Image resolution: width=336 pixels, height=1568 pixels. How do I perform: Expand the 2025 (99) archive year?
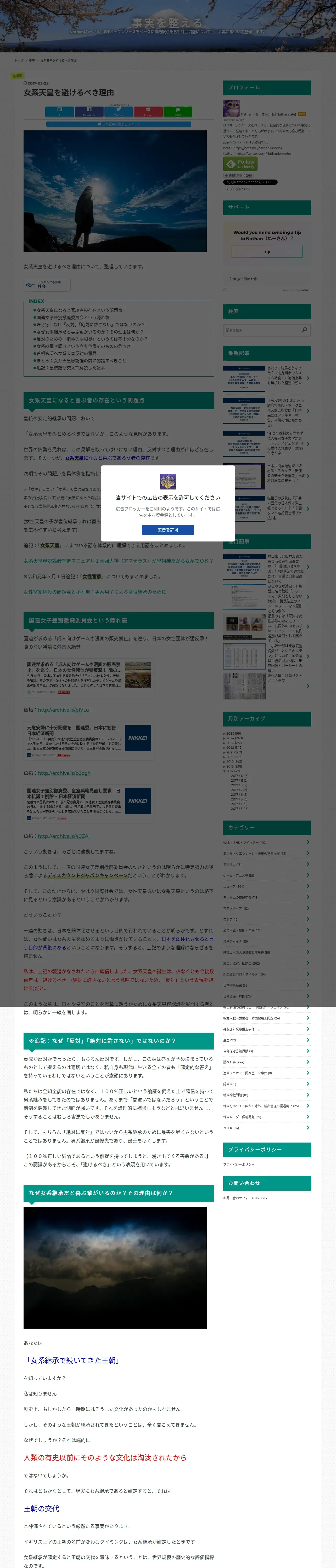coord(225,734)
